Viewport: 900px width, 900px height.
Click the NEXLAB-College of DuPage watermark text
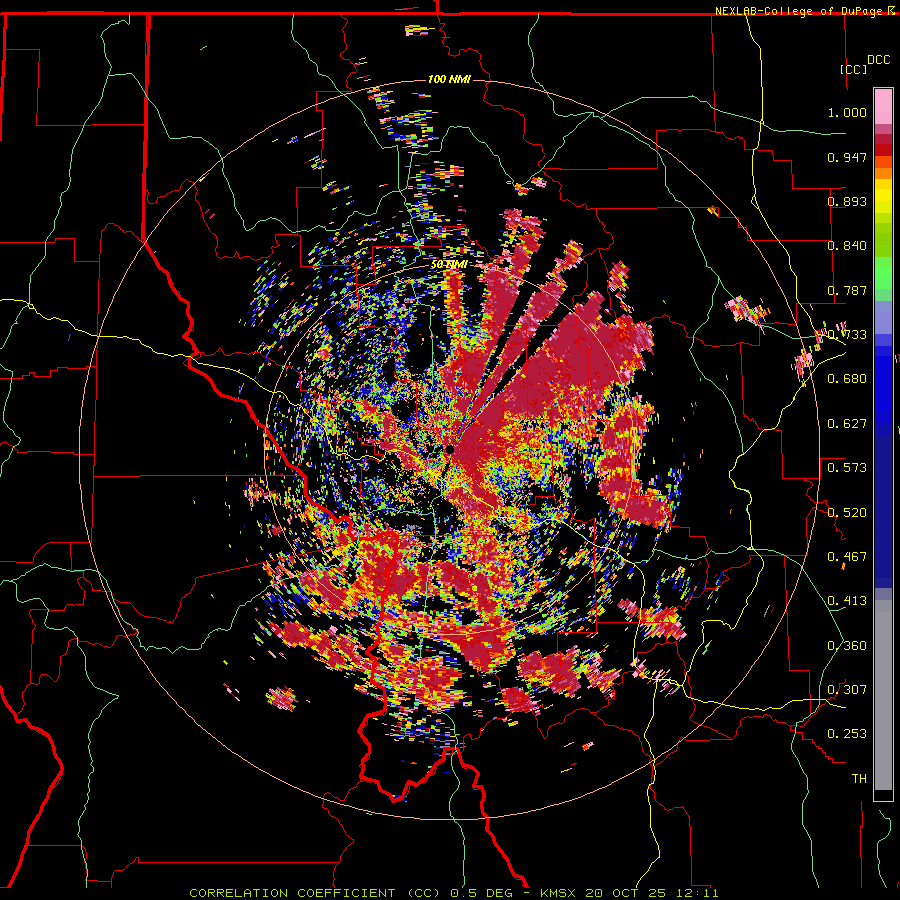[800, 11]
